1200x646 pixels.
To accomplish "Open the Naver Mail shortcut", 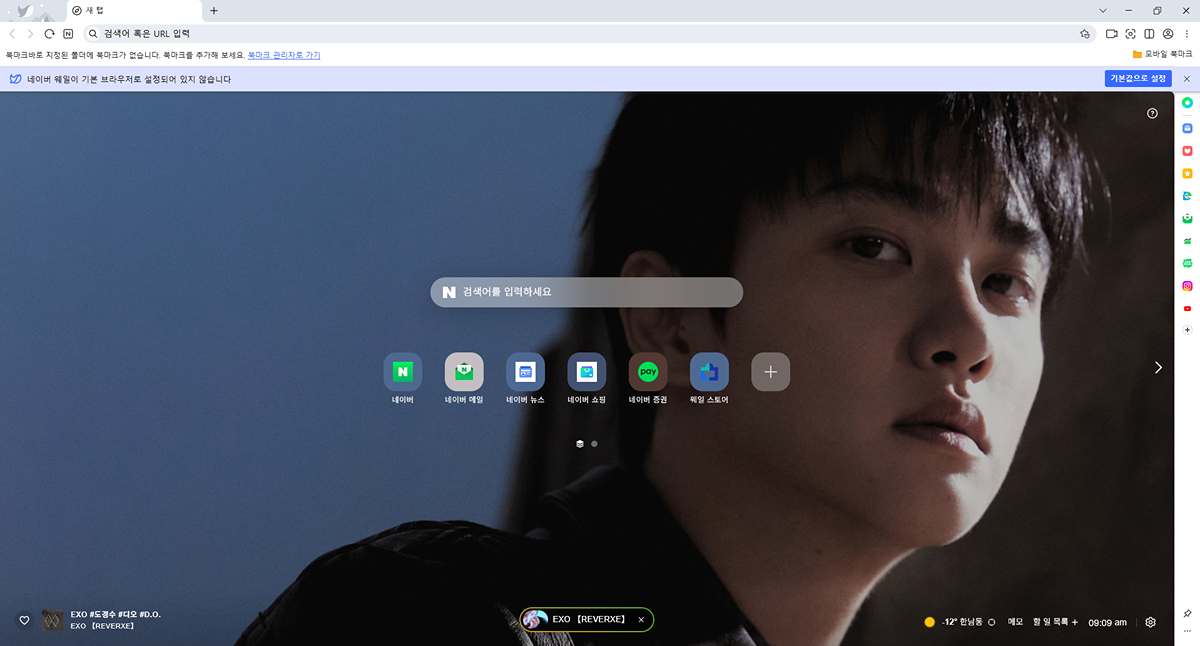I will coord(464,372).
